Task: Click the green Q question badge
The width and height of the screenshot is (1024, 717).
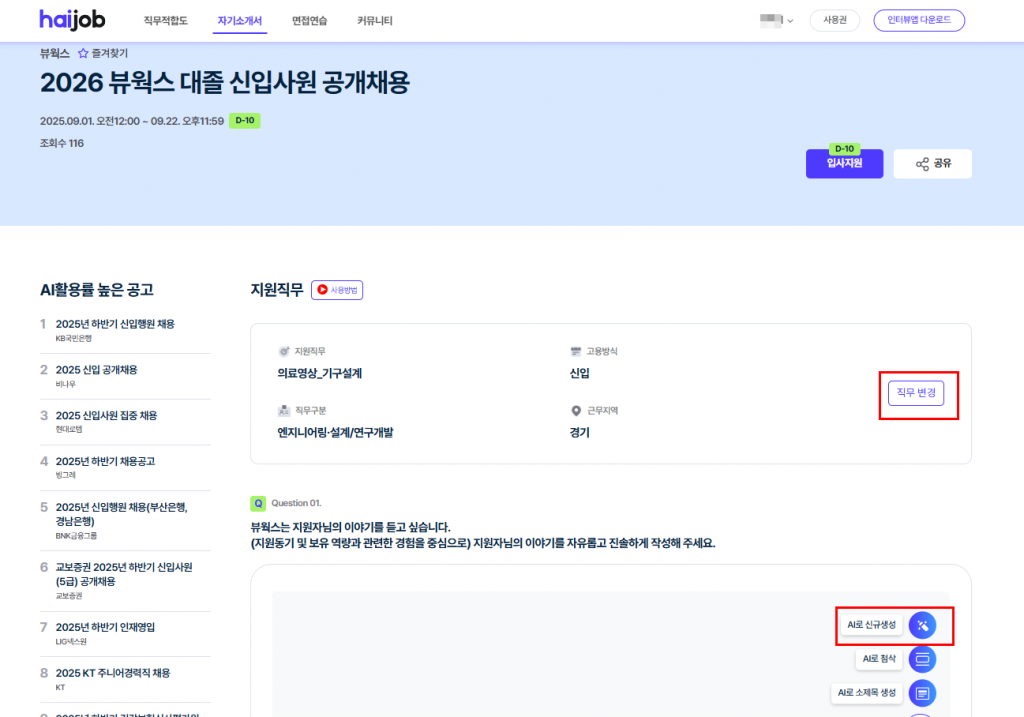Action: [258, 503]
